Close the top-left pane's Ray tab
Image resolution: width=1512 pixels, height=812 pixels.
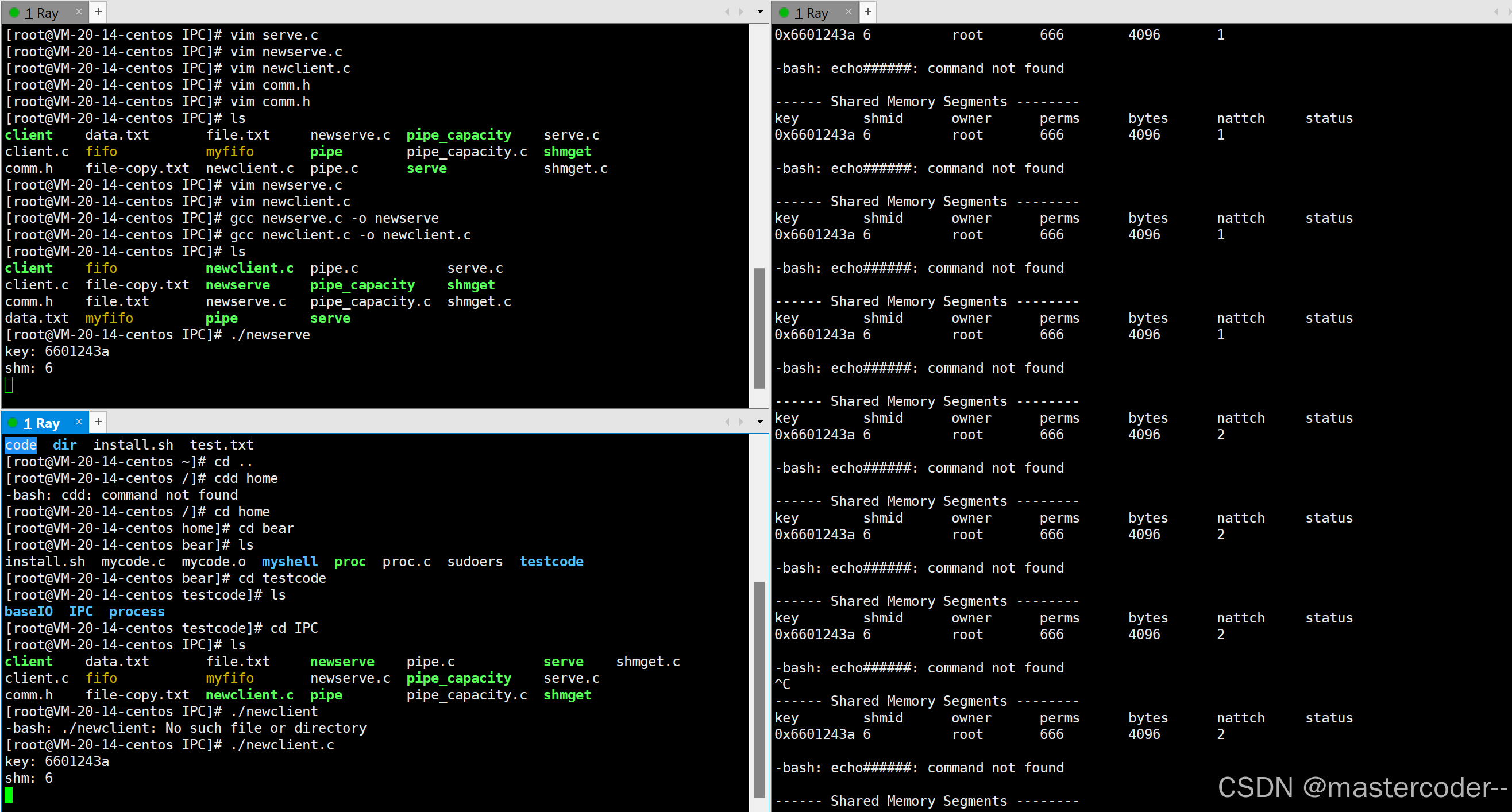(79, 11)
